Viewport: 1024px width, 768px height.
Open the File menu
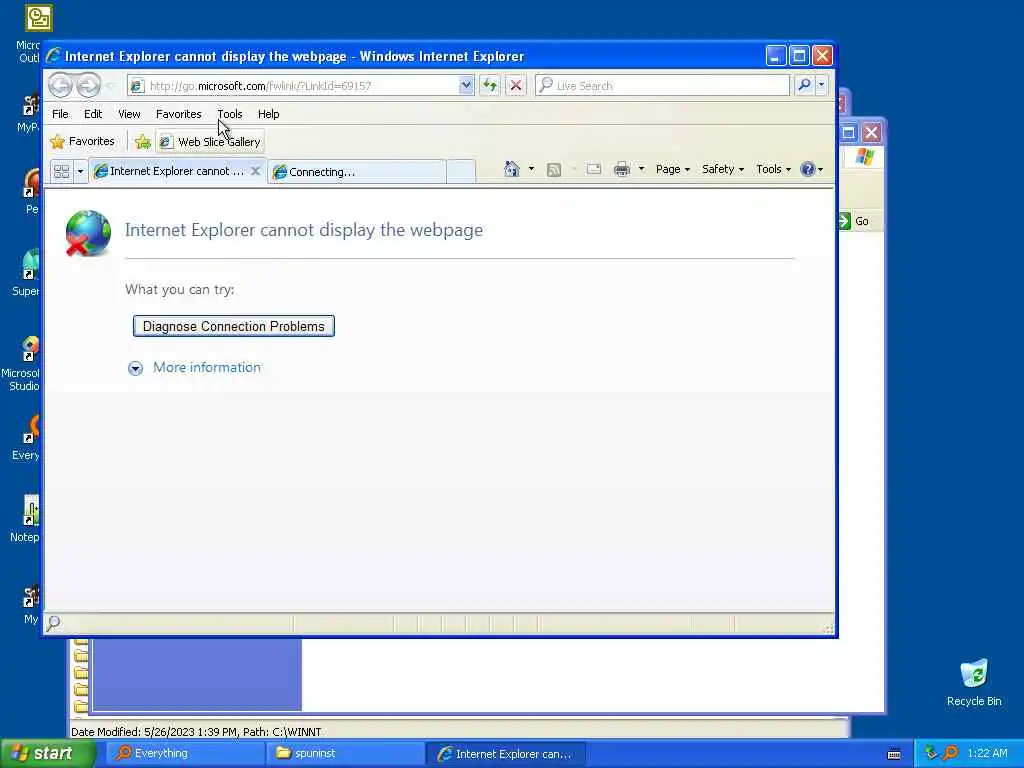pyautogui.click(x=60, y=114)
